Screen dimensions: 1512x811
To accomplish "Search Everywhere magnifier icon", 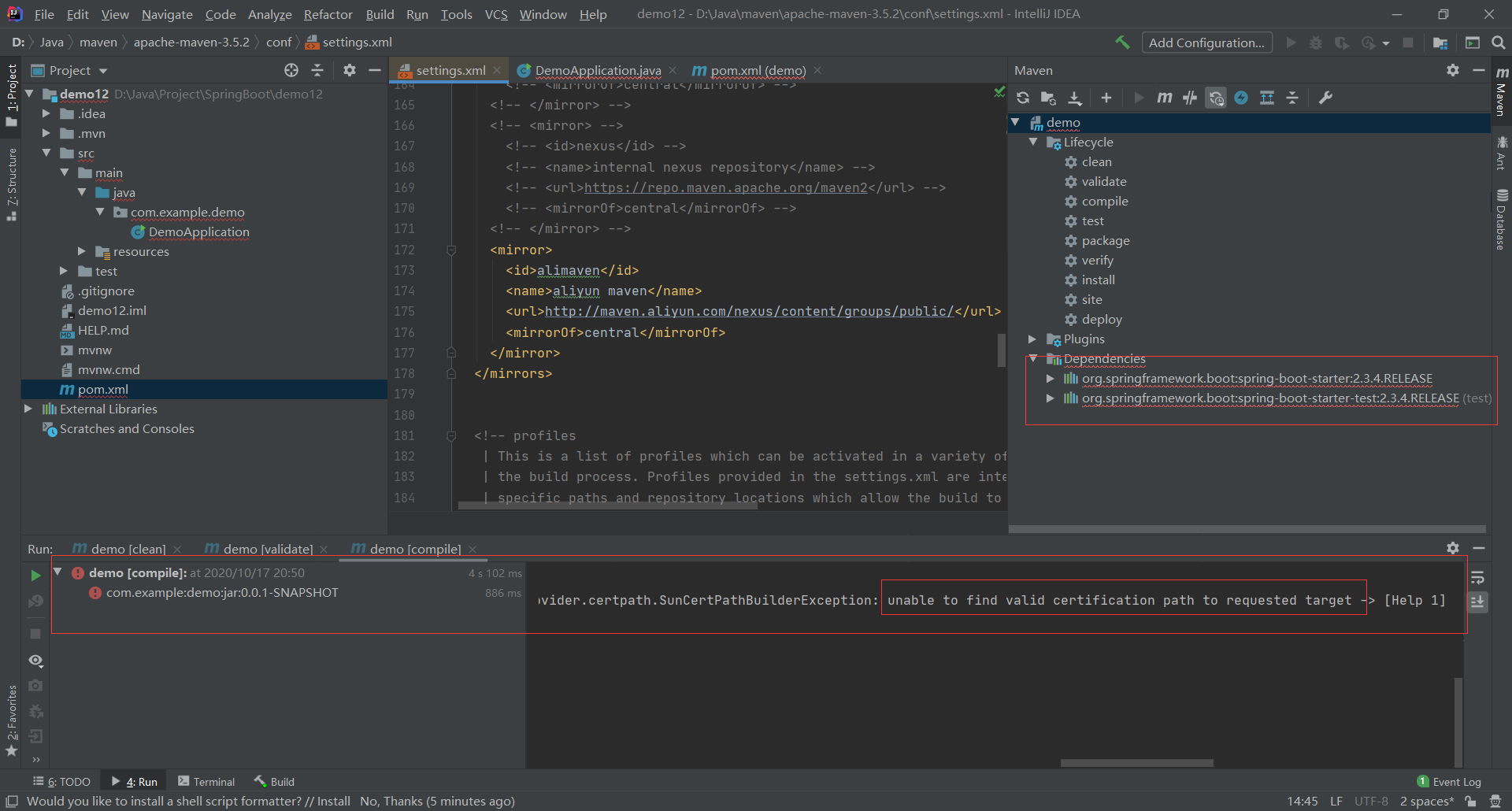I will pos(1499,43).
